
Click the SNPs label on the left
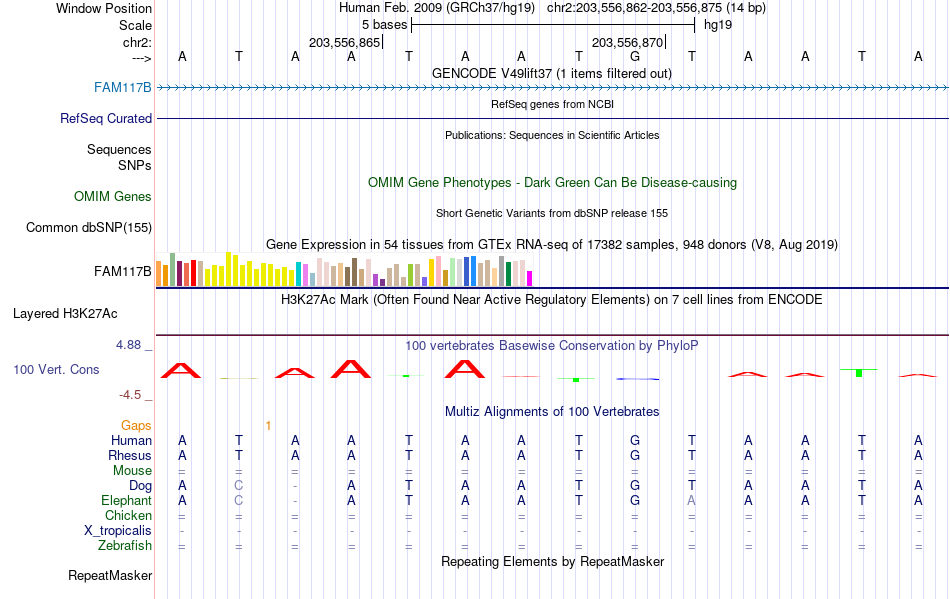[135, 165]
